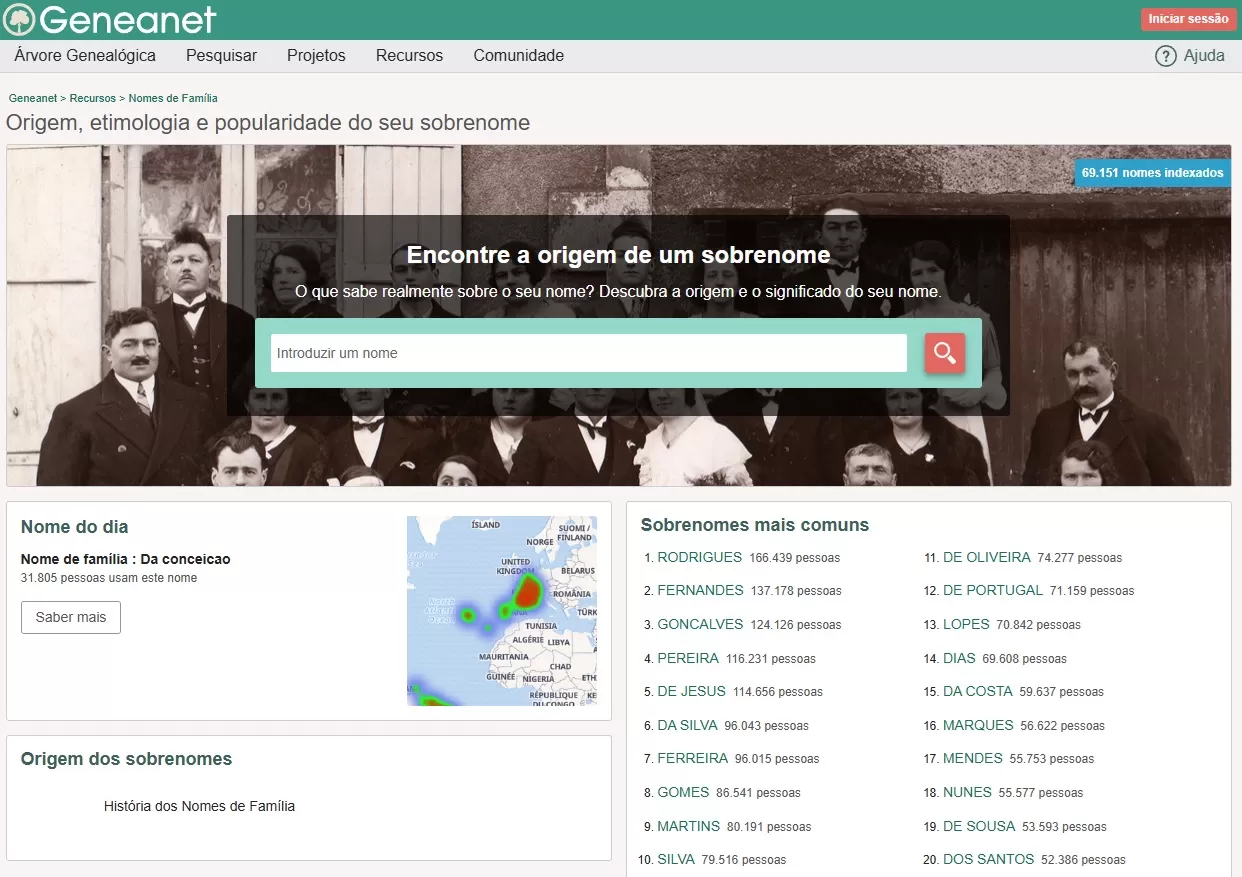Click '74.277 pessoas' count text

point(1080,558)
